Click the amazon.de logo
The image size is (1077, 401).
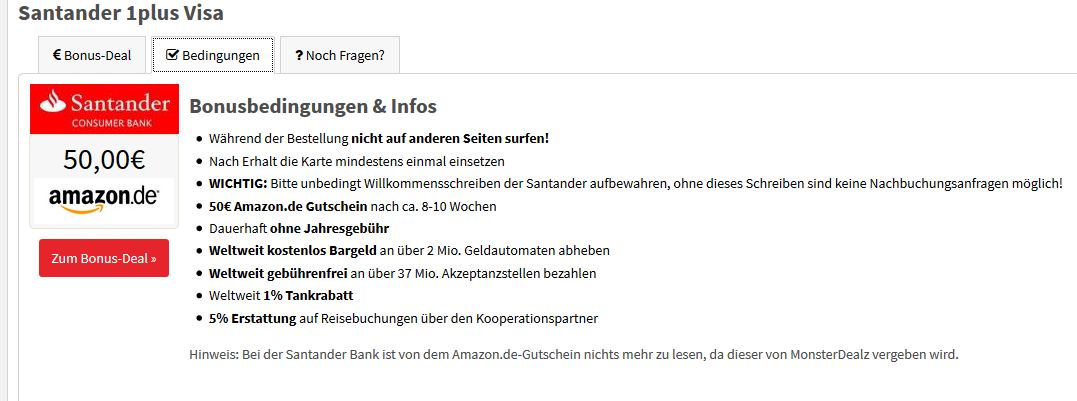[104, 198]
